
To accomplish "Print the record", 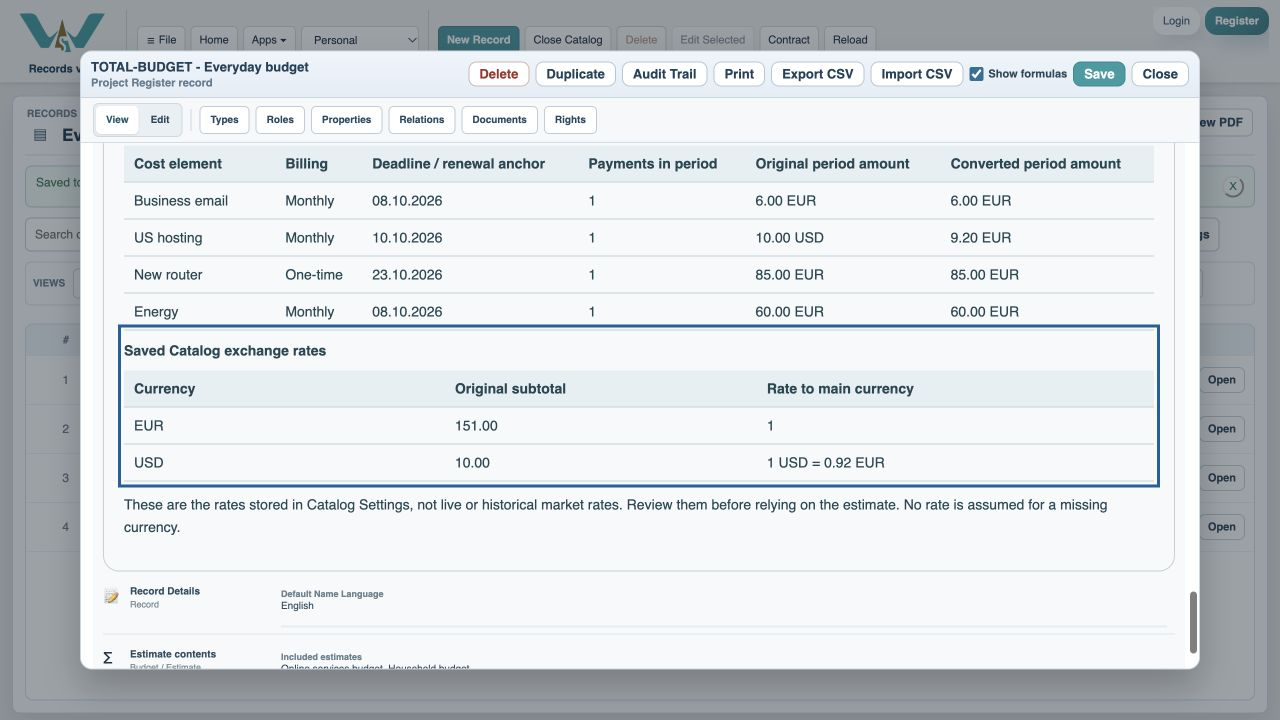I will pos(739,74).
